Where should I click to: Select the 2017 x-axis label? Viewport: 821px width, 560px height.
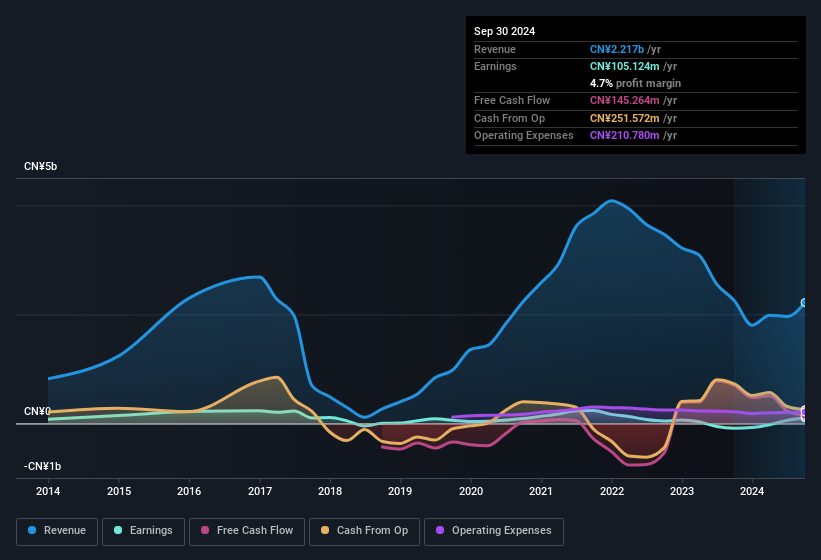tap(260, 491)
